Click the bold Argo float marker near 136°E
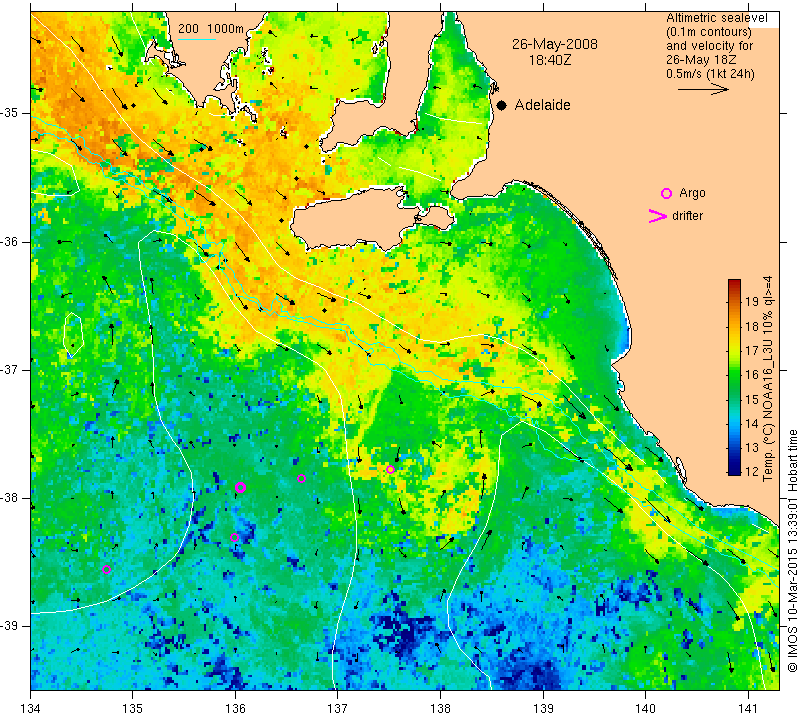 tap(241, 487)
